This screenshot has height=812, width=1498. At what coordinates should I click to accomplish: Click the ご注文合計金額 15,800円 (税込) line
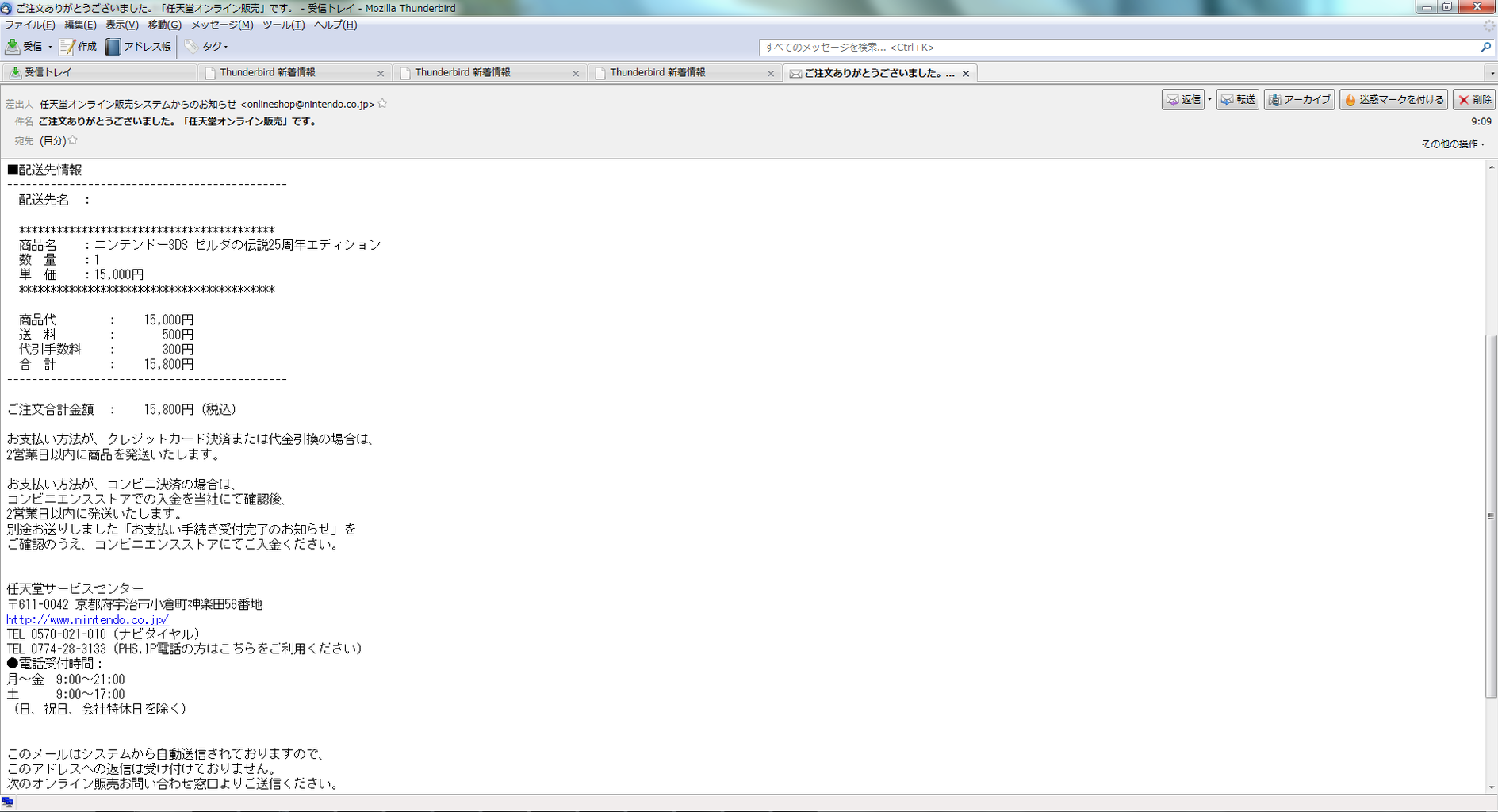pos(121,409)
